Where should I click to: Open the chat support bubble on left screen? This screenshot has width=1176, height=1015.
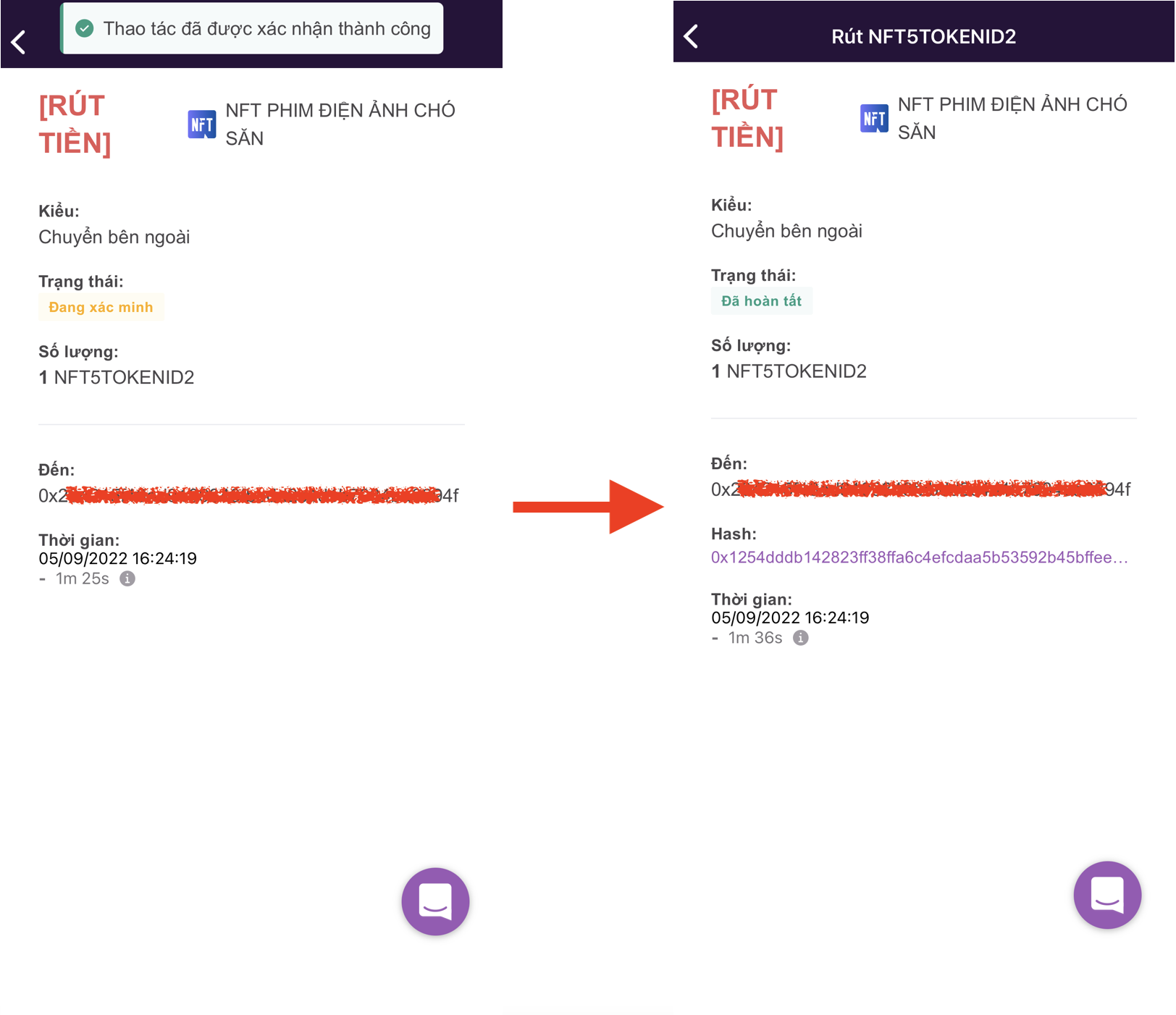coord(435,901)
